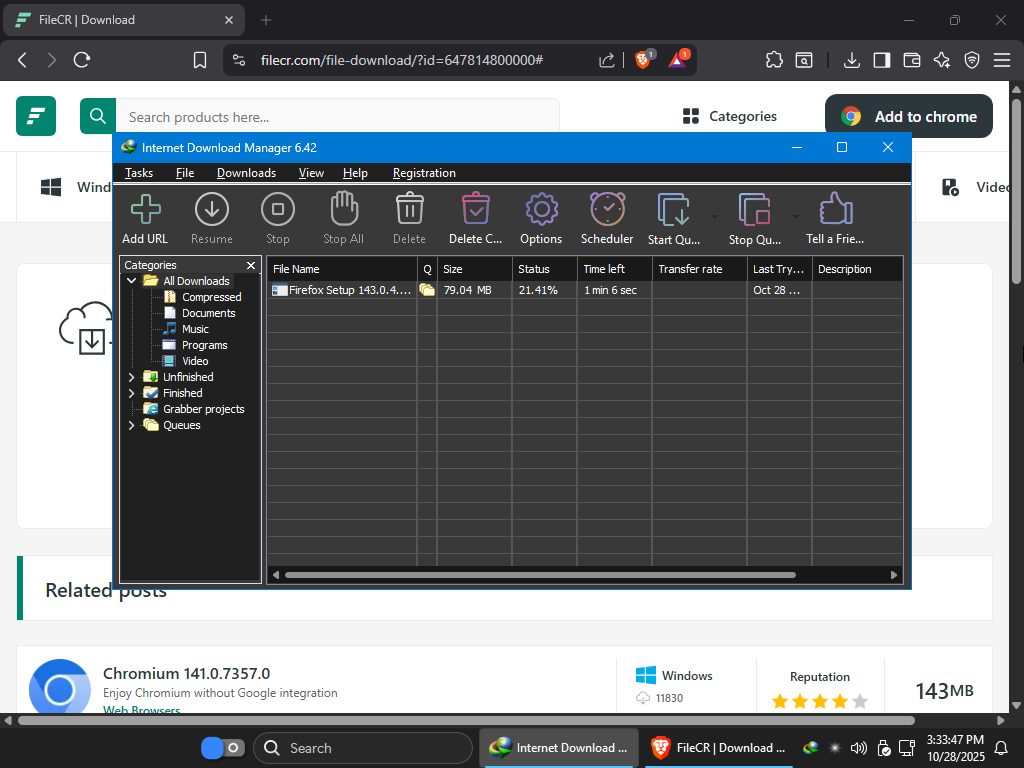Click the Stop download icon

tap(277, 211)
